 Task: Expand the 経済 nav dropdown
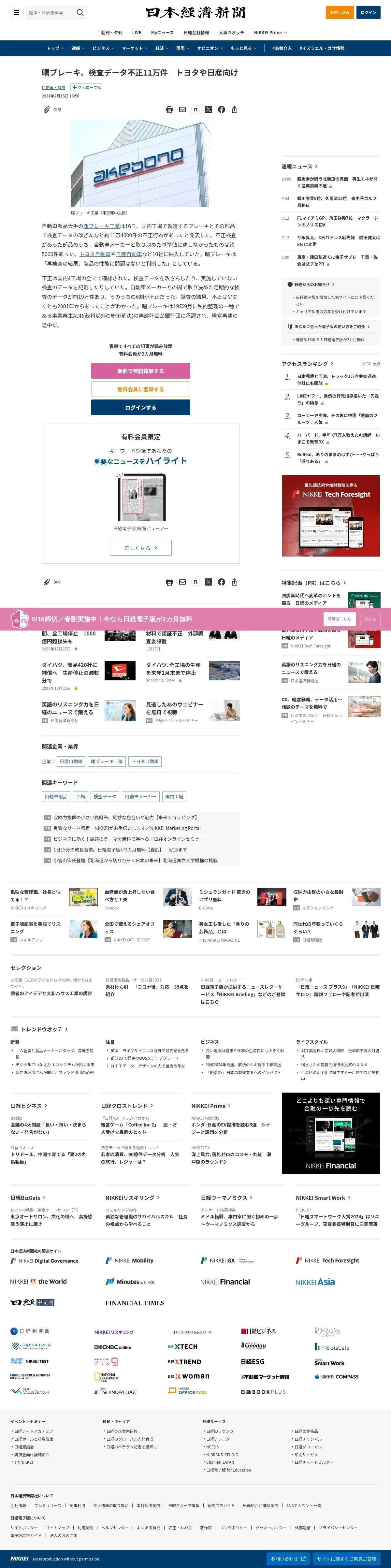pyautogui.click(x=162, y=48)
